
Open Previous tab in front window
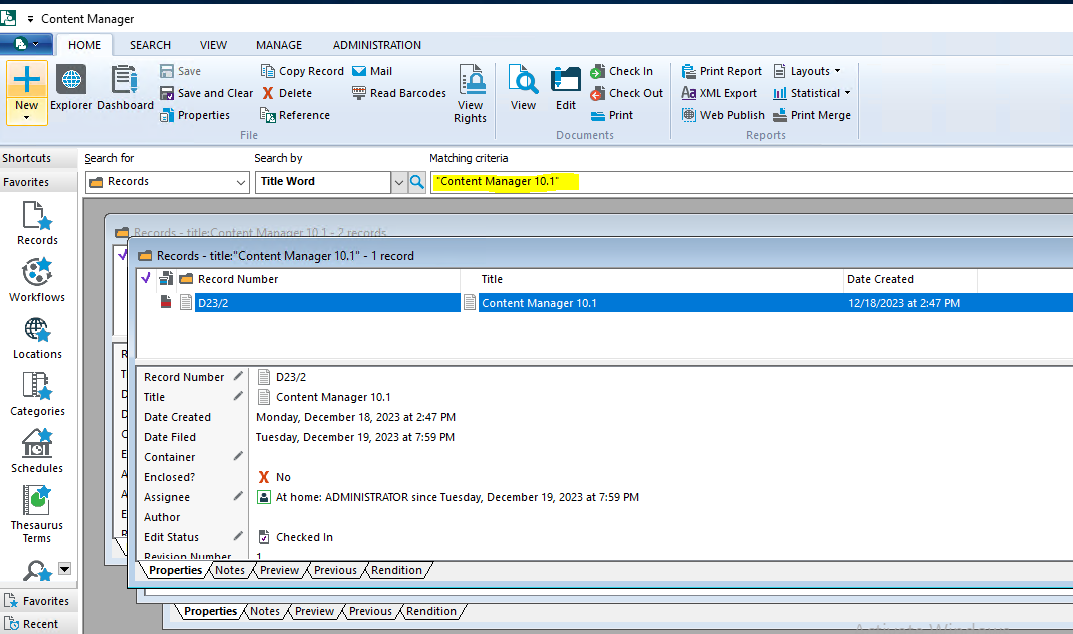[x=335, y=570]
